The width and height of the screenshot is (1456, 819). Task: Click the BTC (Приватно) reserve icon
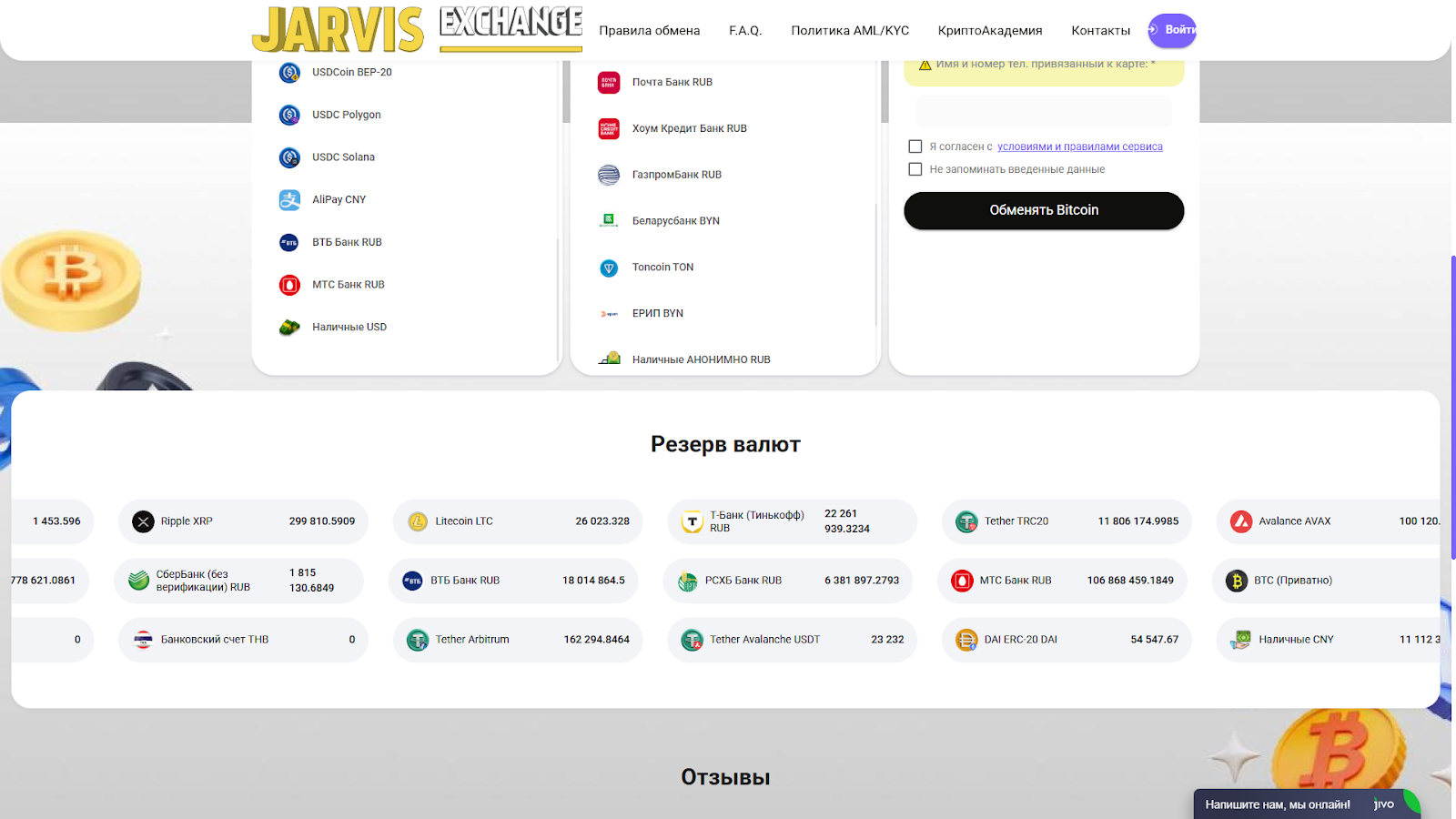tap(1237, 581)
